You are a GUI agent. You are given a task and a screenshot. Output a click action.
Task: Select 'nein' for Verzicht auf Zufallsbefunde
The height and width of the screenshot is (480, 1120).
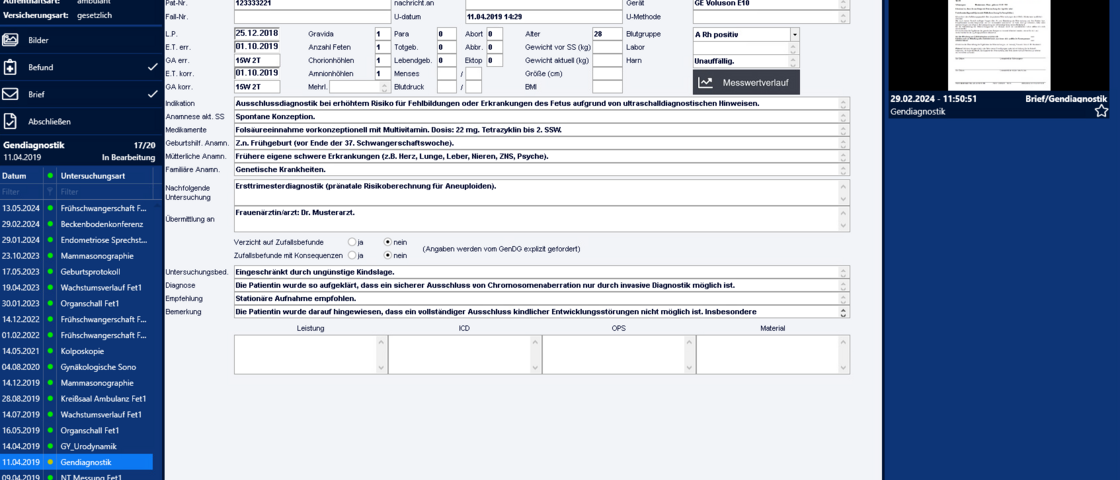point(388,242)
